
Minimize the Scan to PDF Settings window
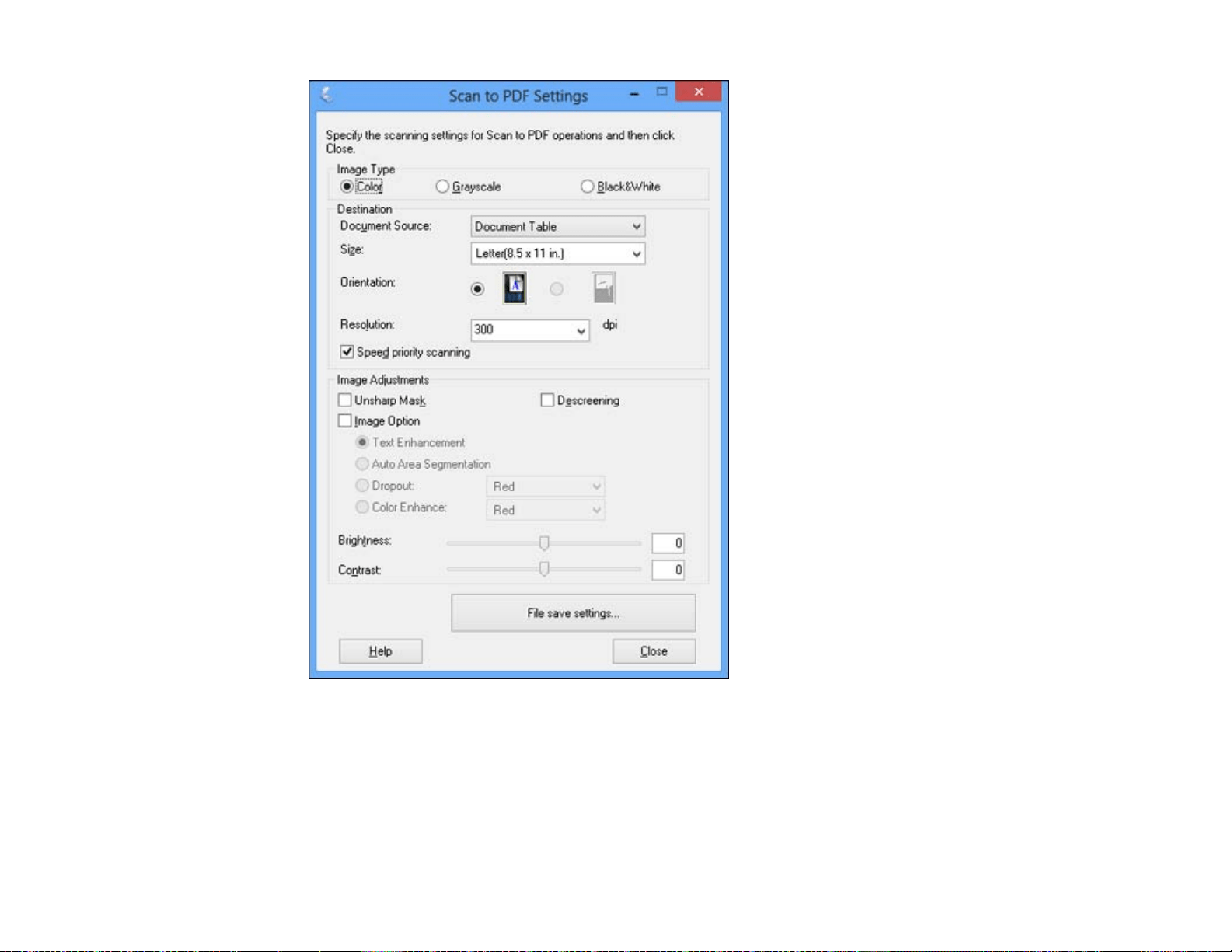[x=634, y=93]
